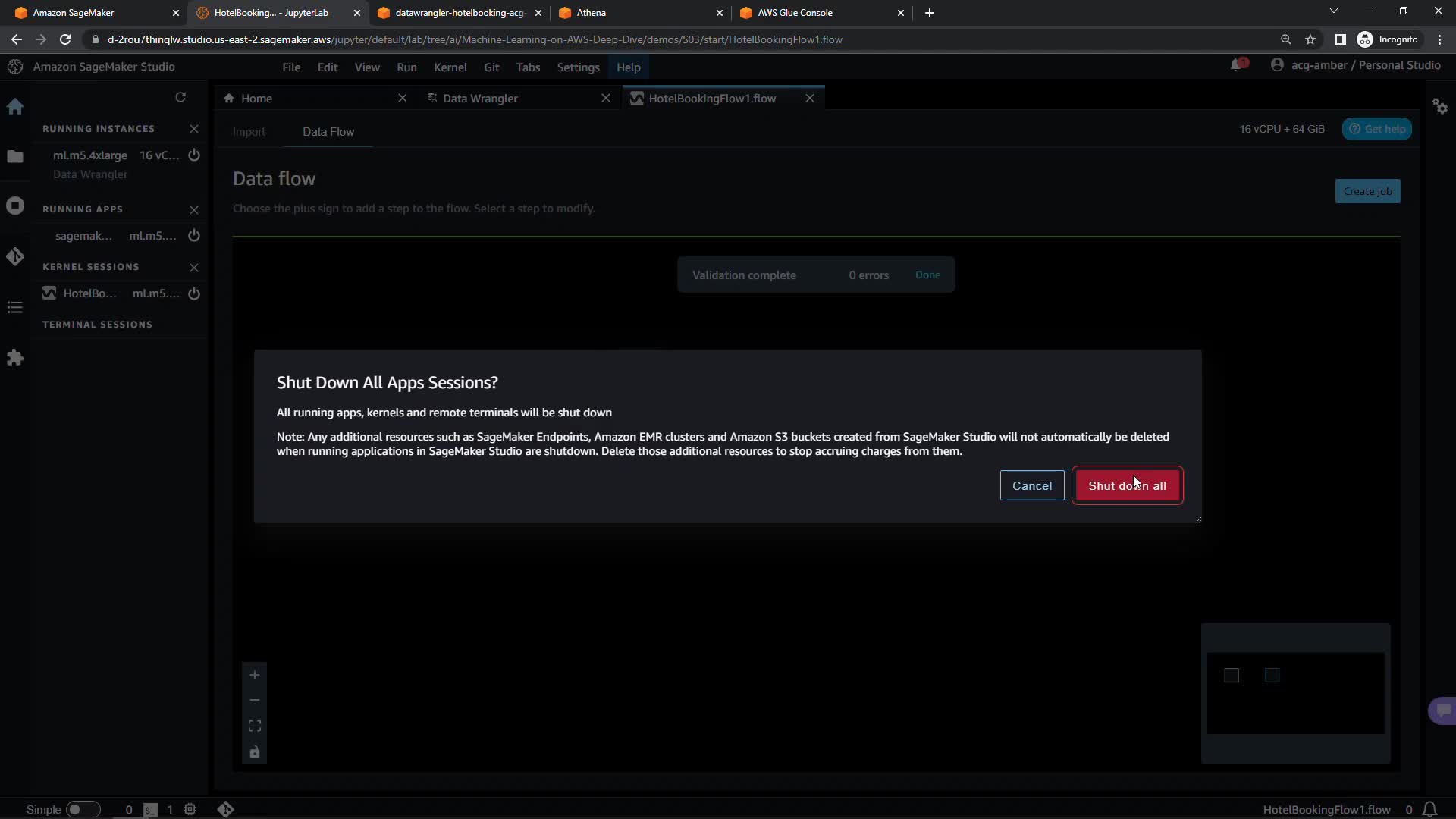Shut down the HotelBo... kernel session

click(x=194, y=293)
